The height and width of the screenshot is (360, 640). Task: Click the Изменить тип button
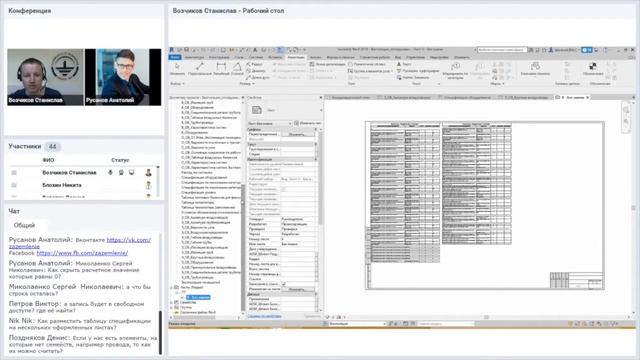point(307,123)
